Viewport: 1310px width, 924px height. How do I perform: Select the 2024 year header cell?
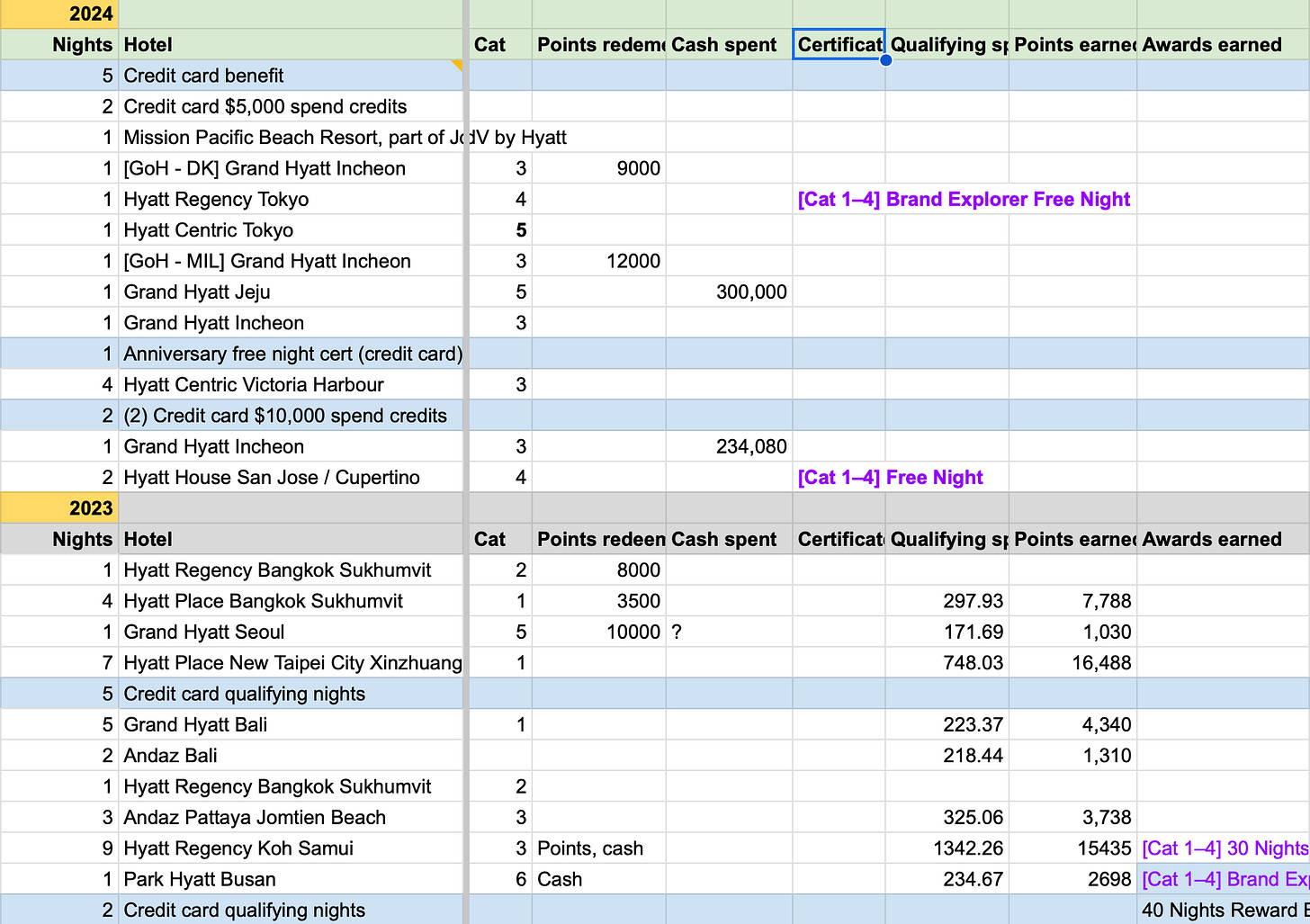pos(59,13)
